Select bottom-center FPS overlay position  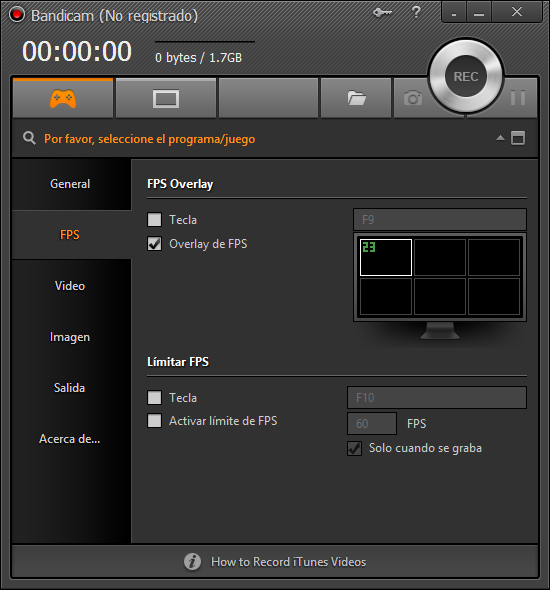pos(440,296)
